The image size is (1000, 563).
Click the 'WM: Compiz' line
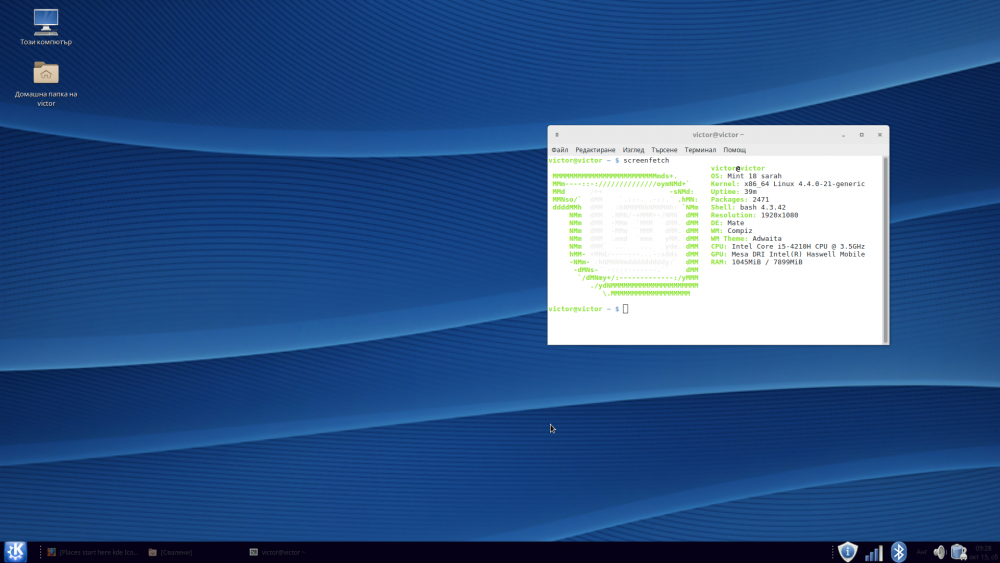point(732,231)
